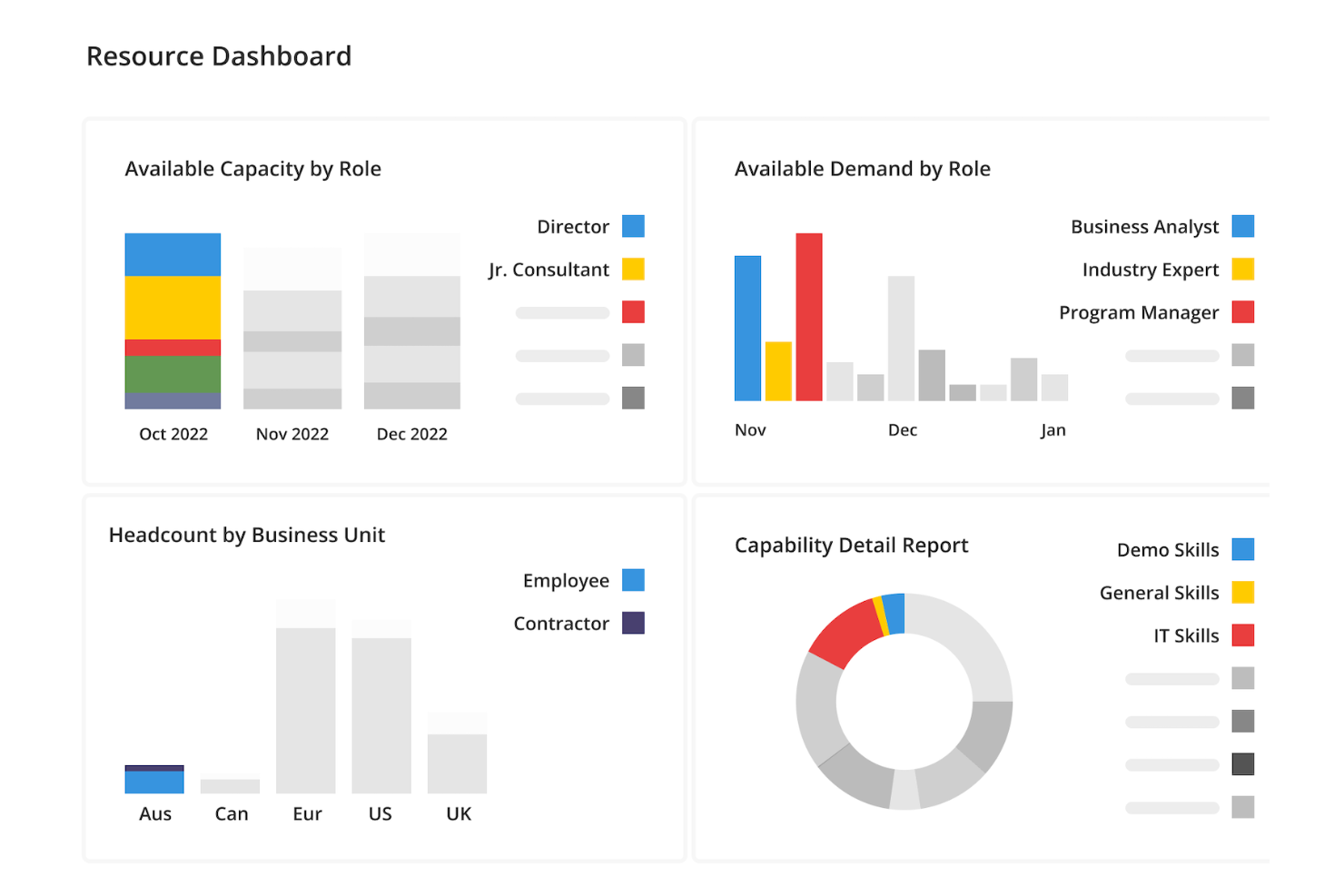Click the "Oct 2022" axis label

[x=173, y=434]
